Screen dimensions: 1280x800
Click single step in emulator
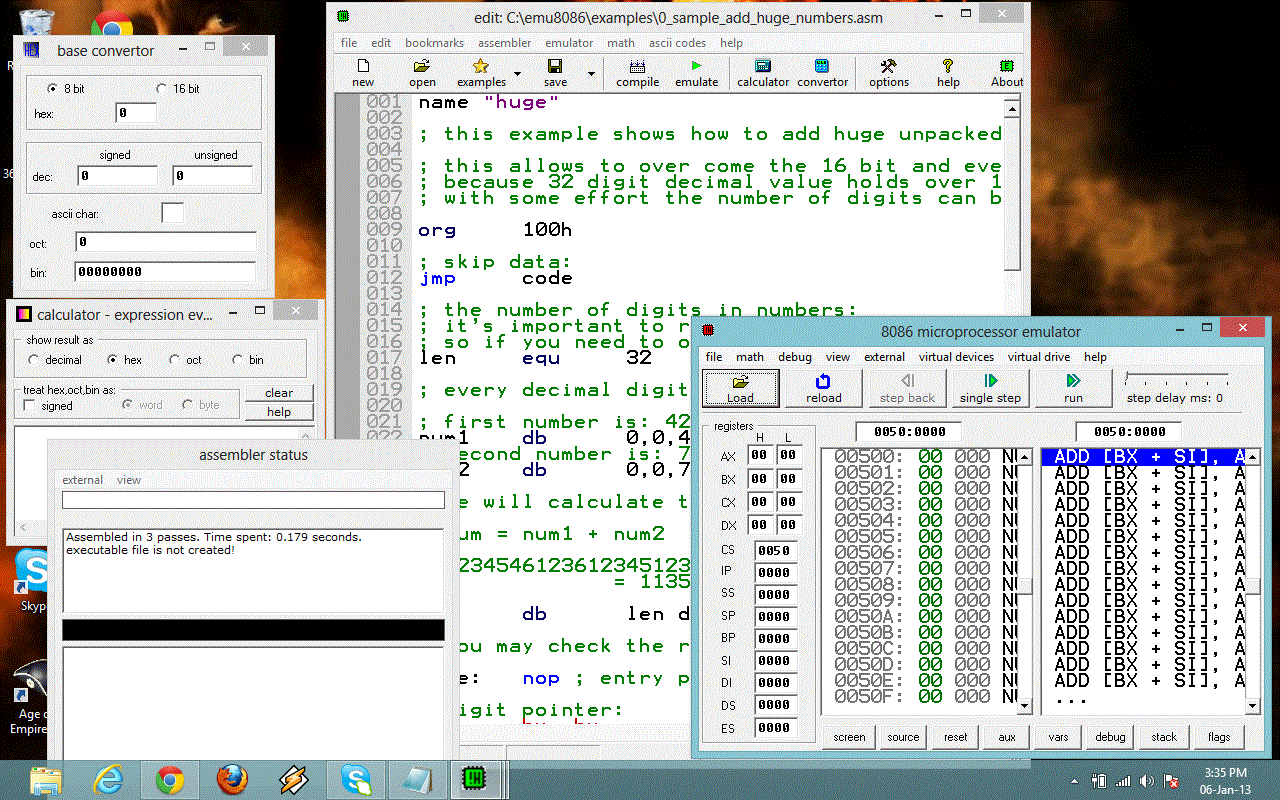pyautogui.click(x=990, y=388)
